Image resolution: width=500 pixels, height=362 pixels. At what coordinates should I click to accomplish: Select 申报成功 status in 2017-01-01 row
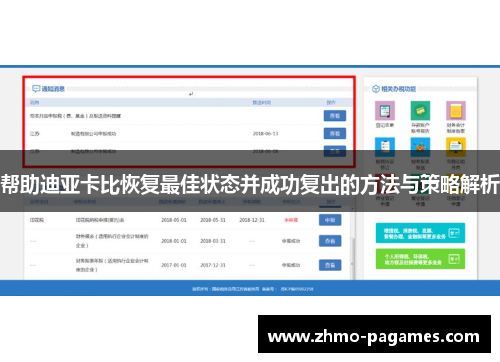291,265
